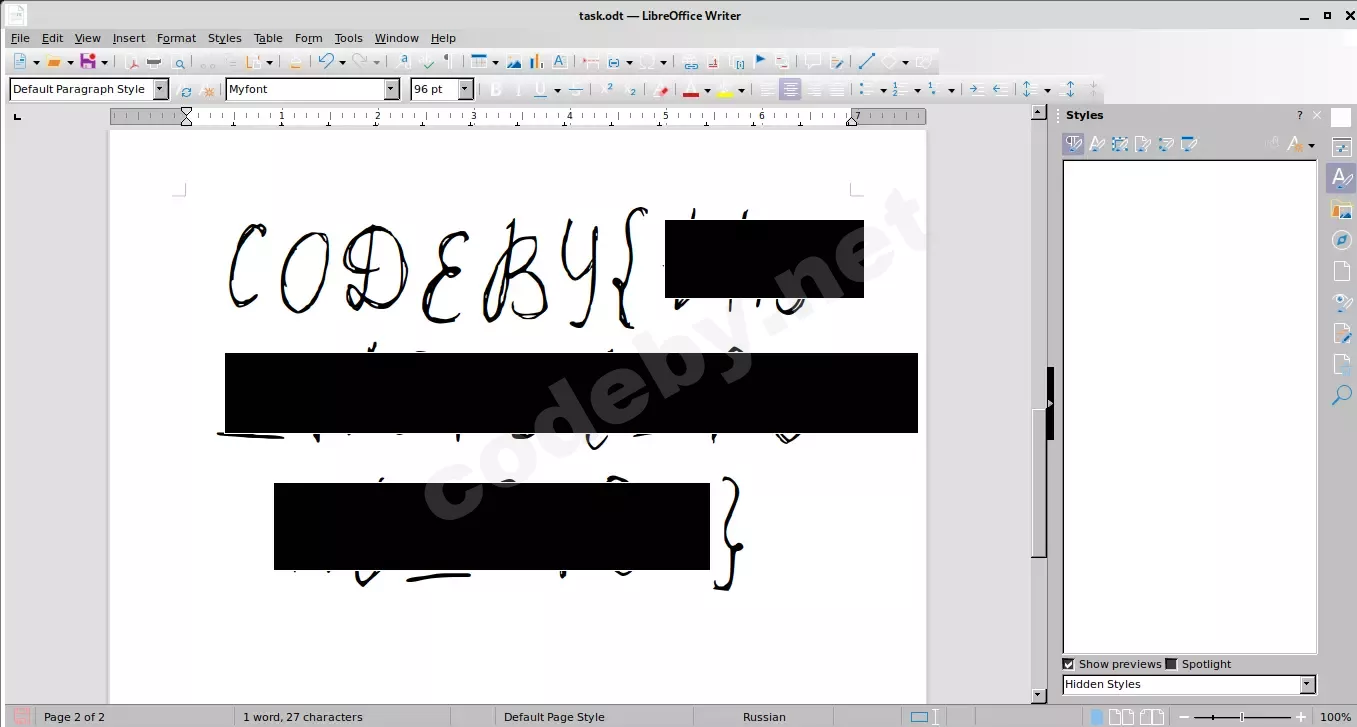Open the Format menu

(x=176, y=38)
